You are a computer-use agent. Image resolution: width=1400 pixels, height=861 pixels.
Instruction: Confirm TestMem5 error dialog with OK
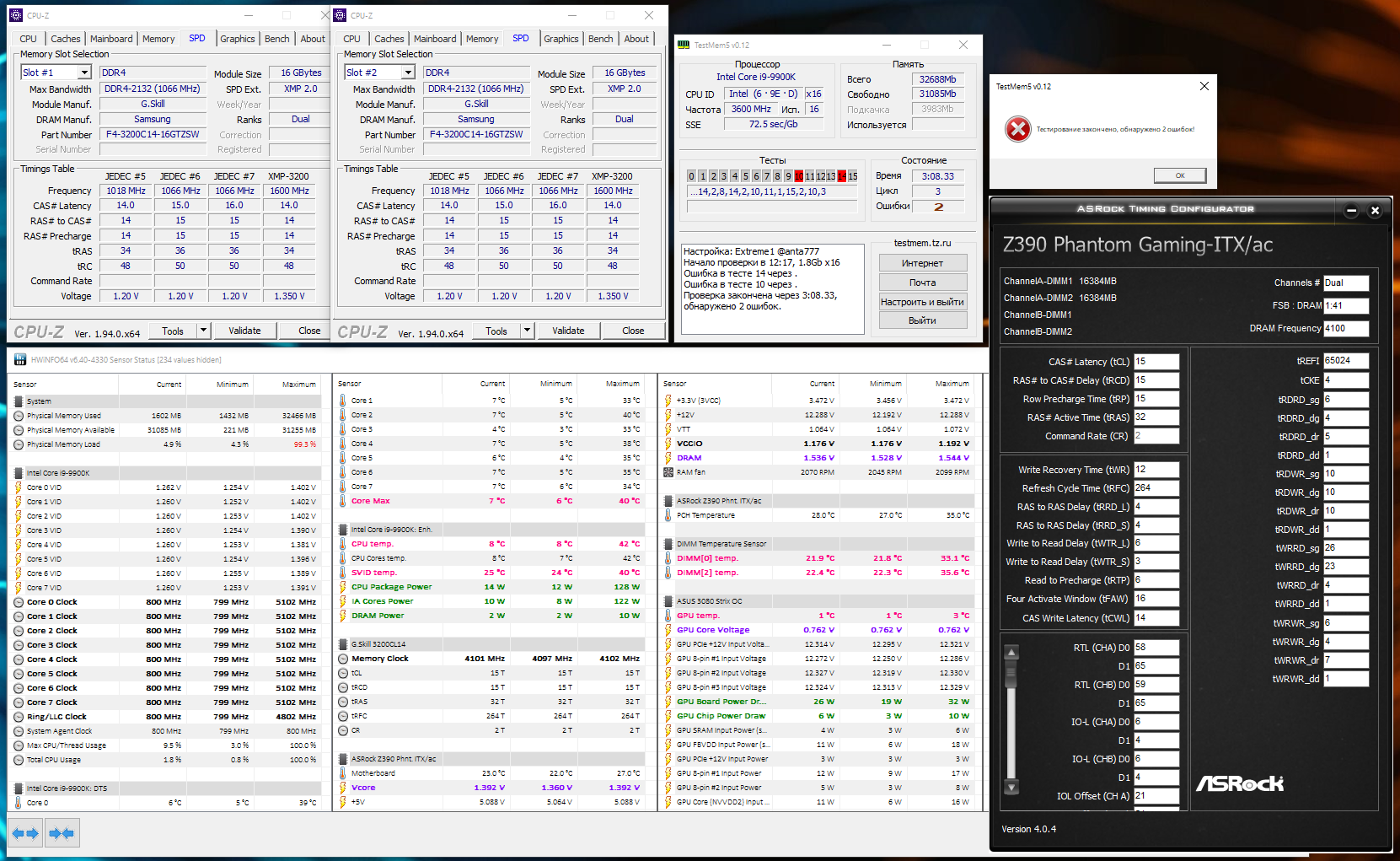click(1180, 175)
